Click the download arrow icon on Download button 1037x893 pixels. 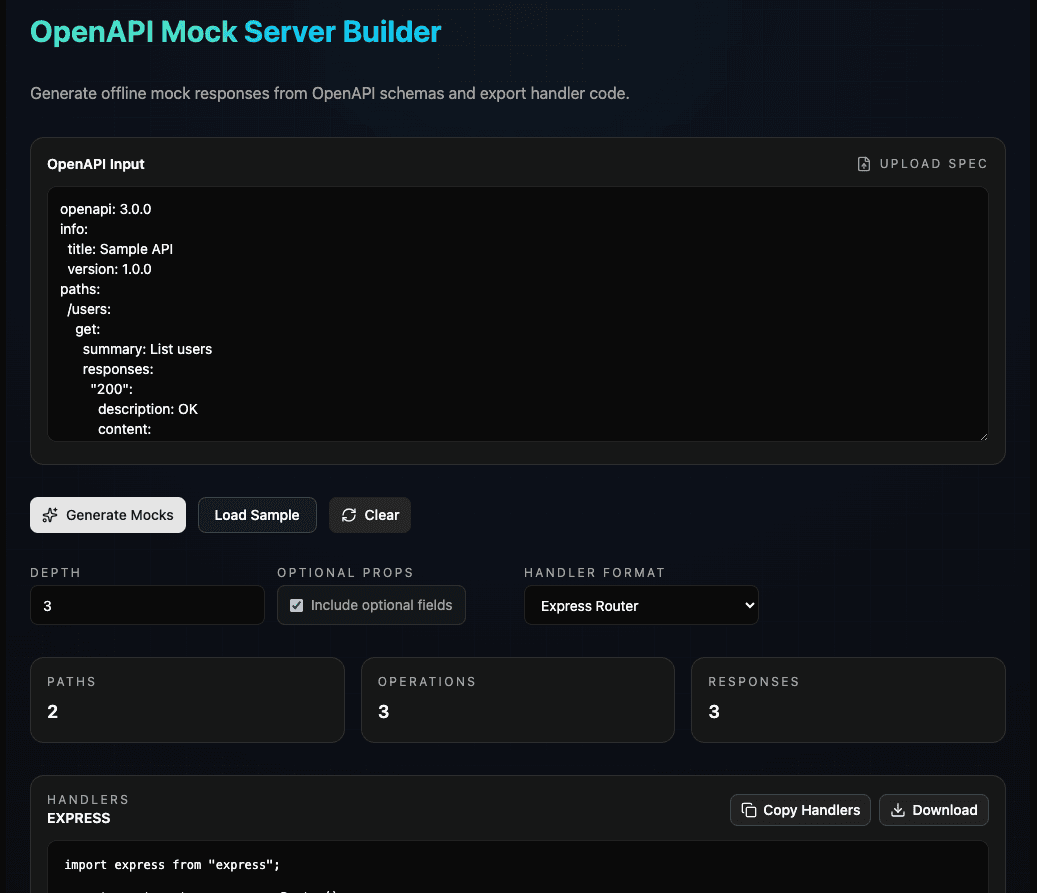pyautogui.click(x=897, y=810)
